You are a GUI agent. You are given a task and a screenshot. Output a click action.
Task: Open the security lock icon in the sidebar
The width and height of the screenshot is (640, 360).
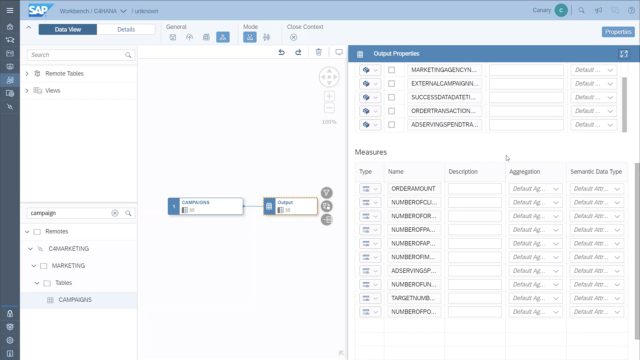pyautogui.click(x=10, y=313)
